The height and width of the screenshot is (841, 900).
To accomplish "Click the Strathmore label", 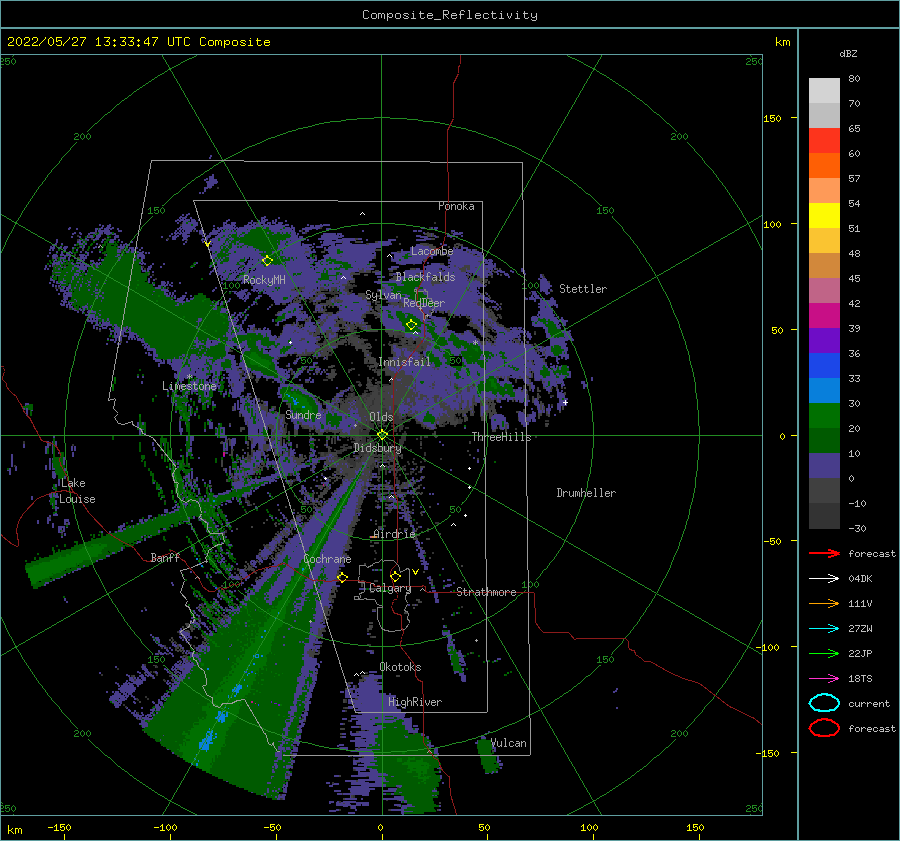I will [486, 592].
